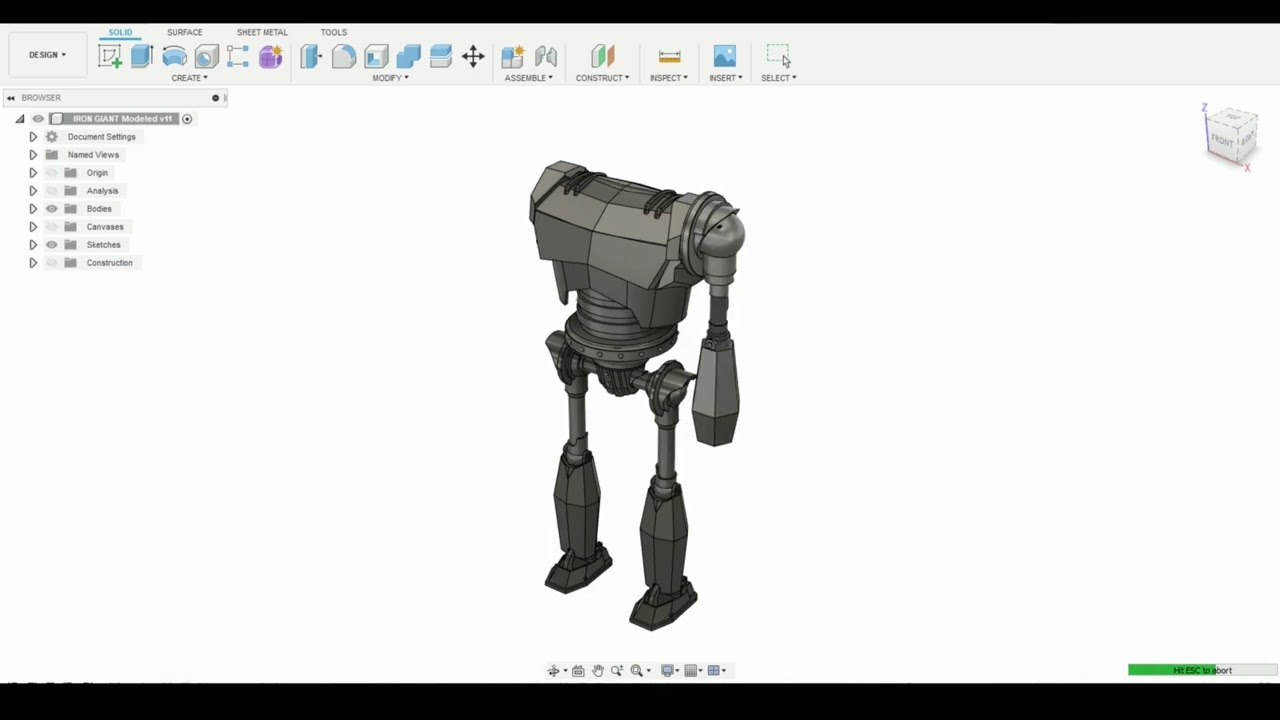Select the Offset Face tool
1280x720 pixels.
pyautogui.click(x=441, y=56)
